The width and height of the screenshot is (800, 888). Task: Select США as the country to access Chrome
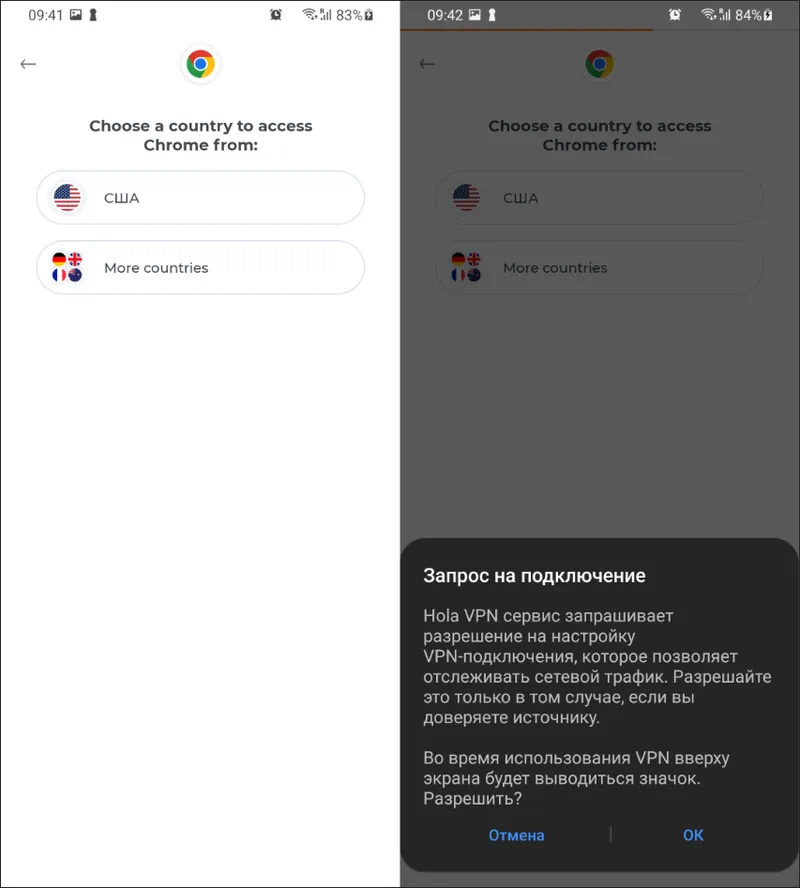point(200,198)
